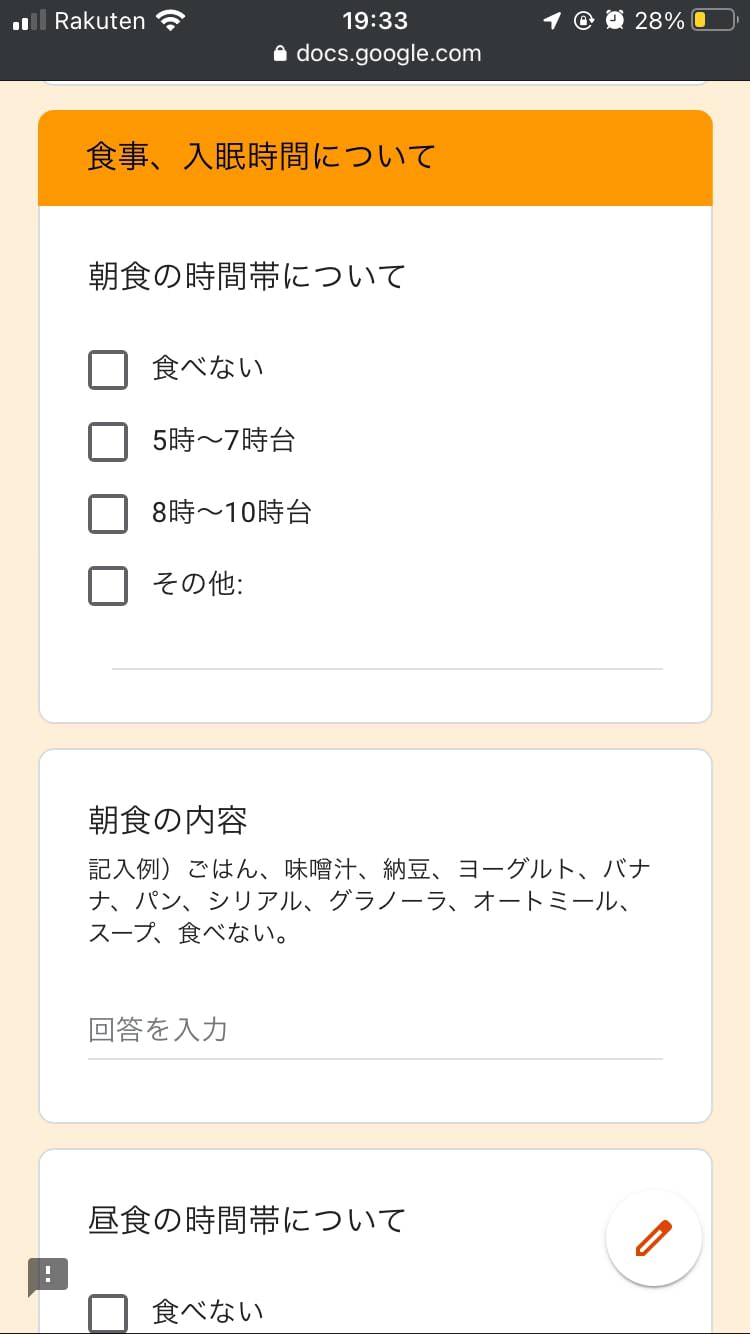Tap the 19:33 clock in status bar
This screenshot has width=750, height=1334.
coord(374,20)
